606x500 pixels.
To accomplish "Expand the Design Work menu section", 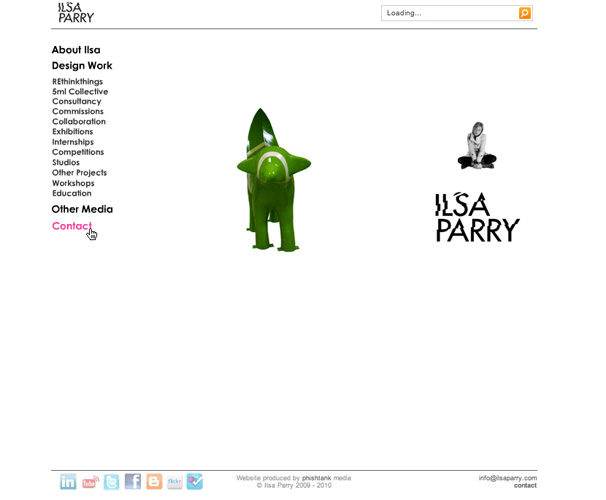I will pyautogui.click(x=82, y=66).
